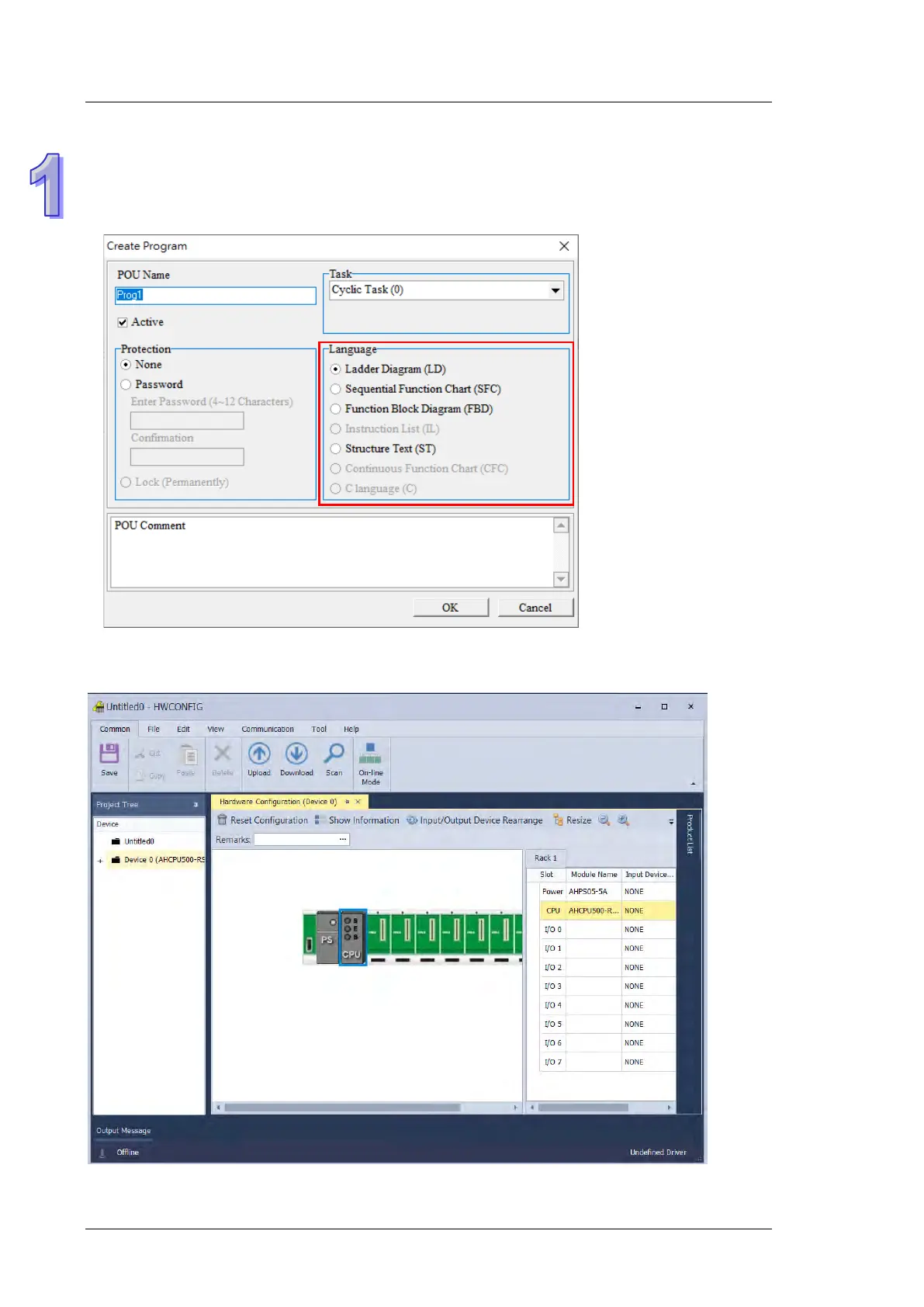This screenshot has width=924, height=1307.
Task: Click Cancel in Create Program dialog
Action: tap(535, 608)
